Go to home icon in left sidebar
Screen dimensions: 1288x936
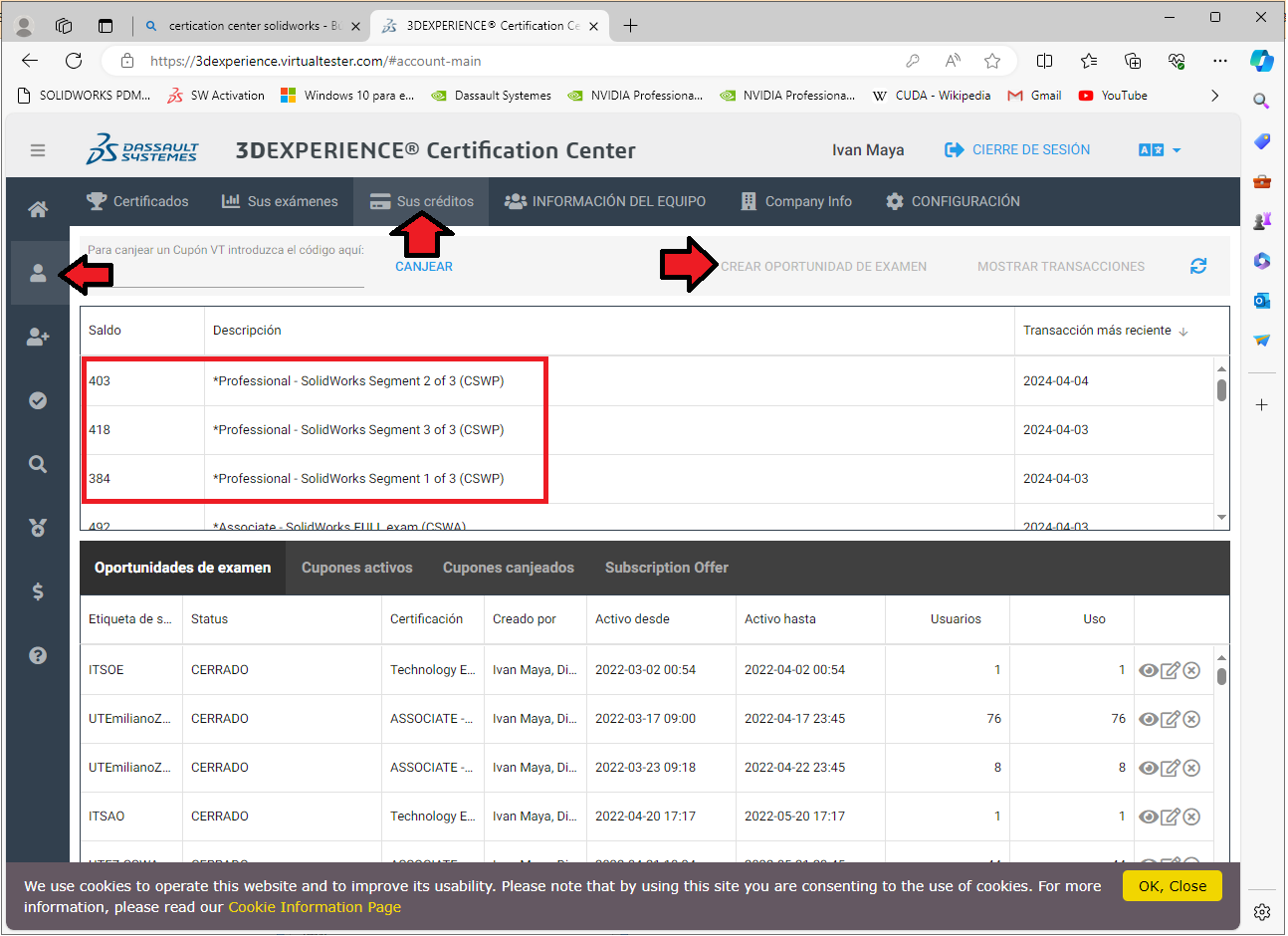click(x=38, y=209)
